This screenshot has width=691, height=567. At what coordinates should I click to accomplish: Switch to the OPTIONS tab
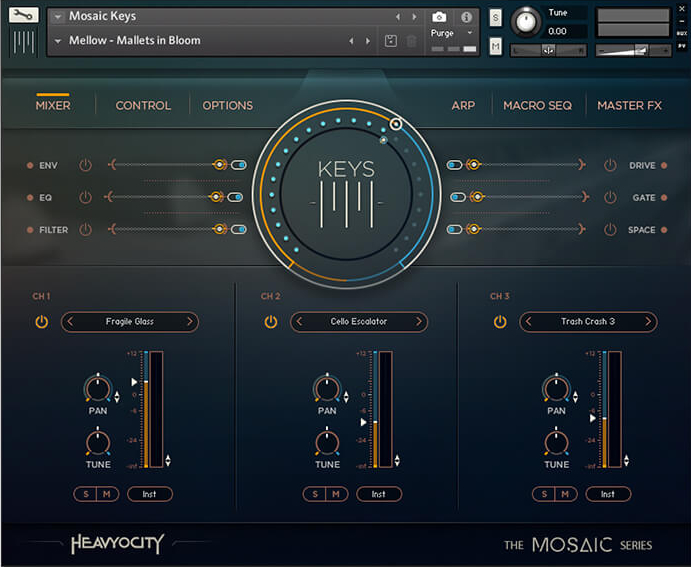coord(227,106)
